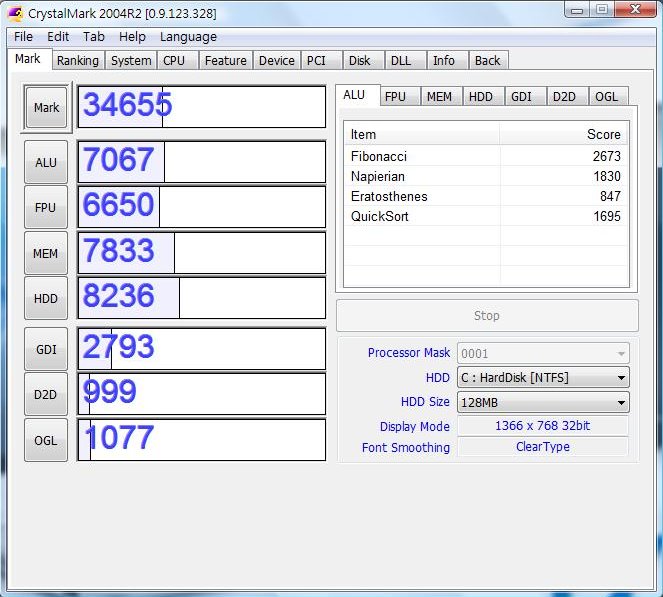663x597 pixels.
Task: Run the FPU benchmark button
Action: point(46,207)
